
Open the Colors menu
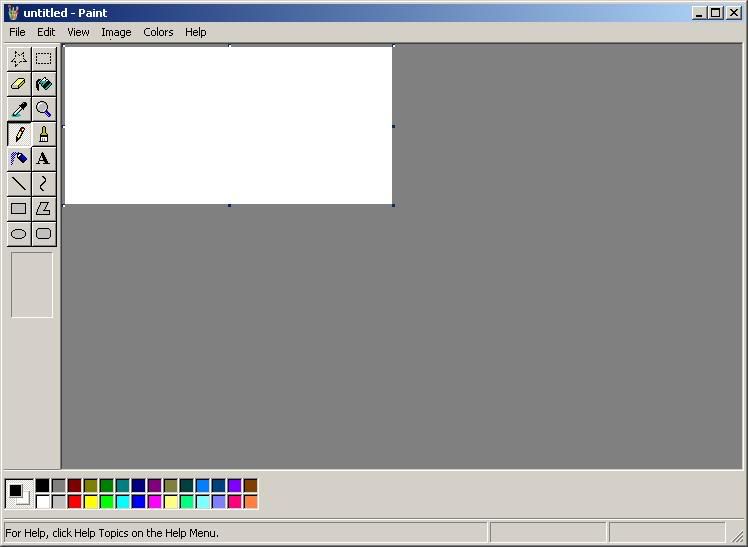point(158,32)
